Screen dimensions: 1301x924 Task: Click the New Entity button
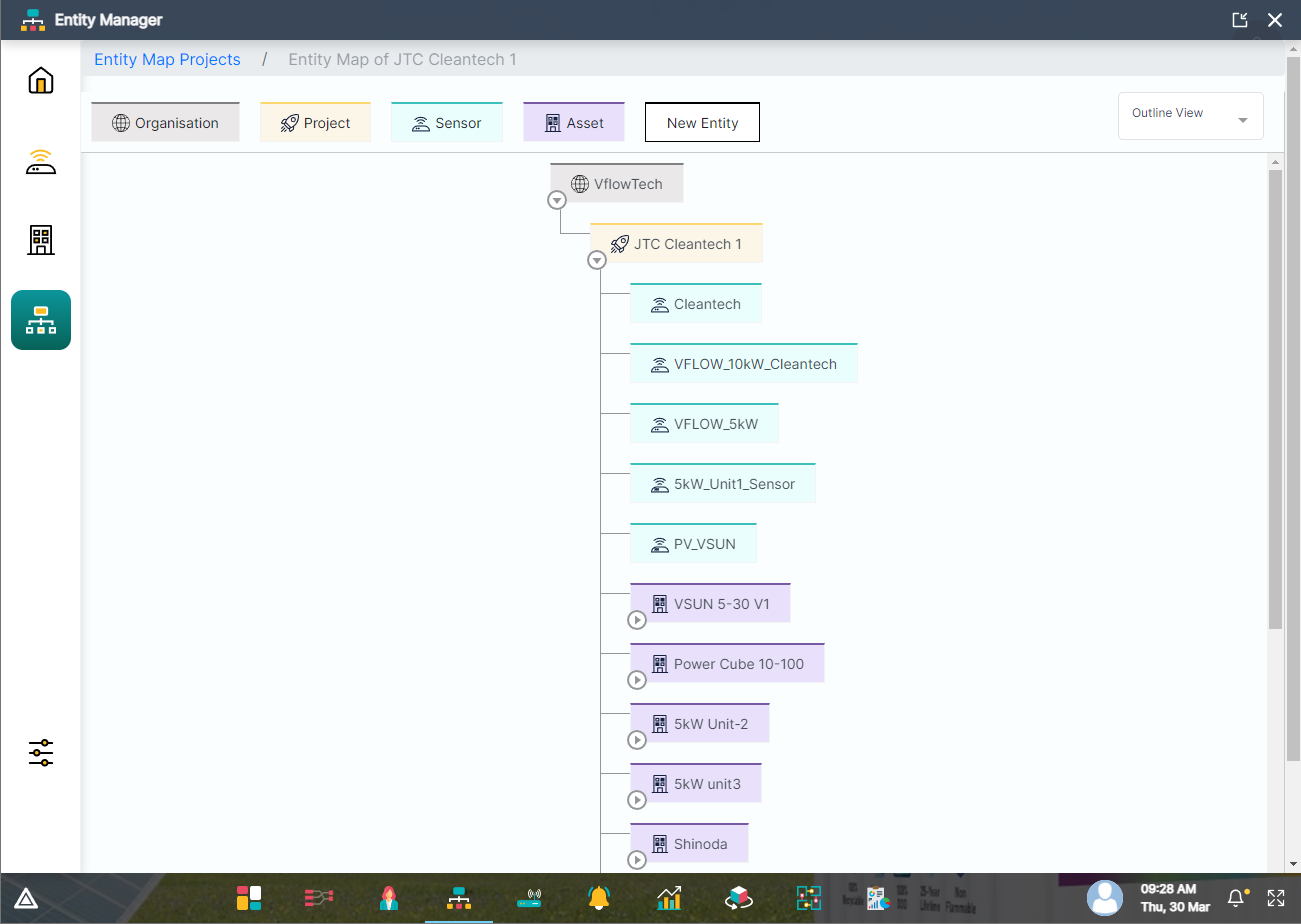pyautogui.click(x=702, y=122)
